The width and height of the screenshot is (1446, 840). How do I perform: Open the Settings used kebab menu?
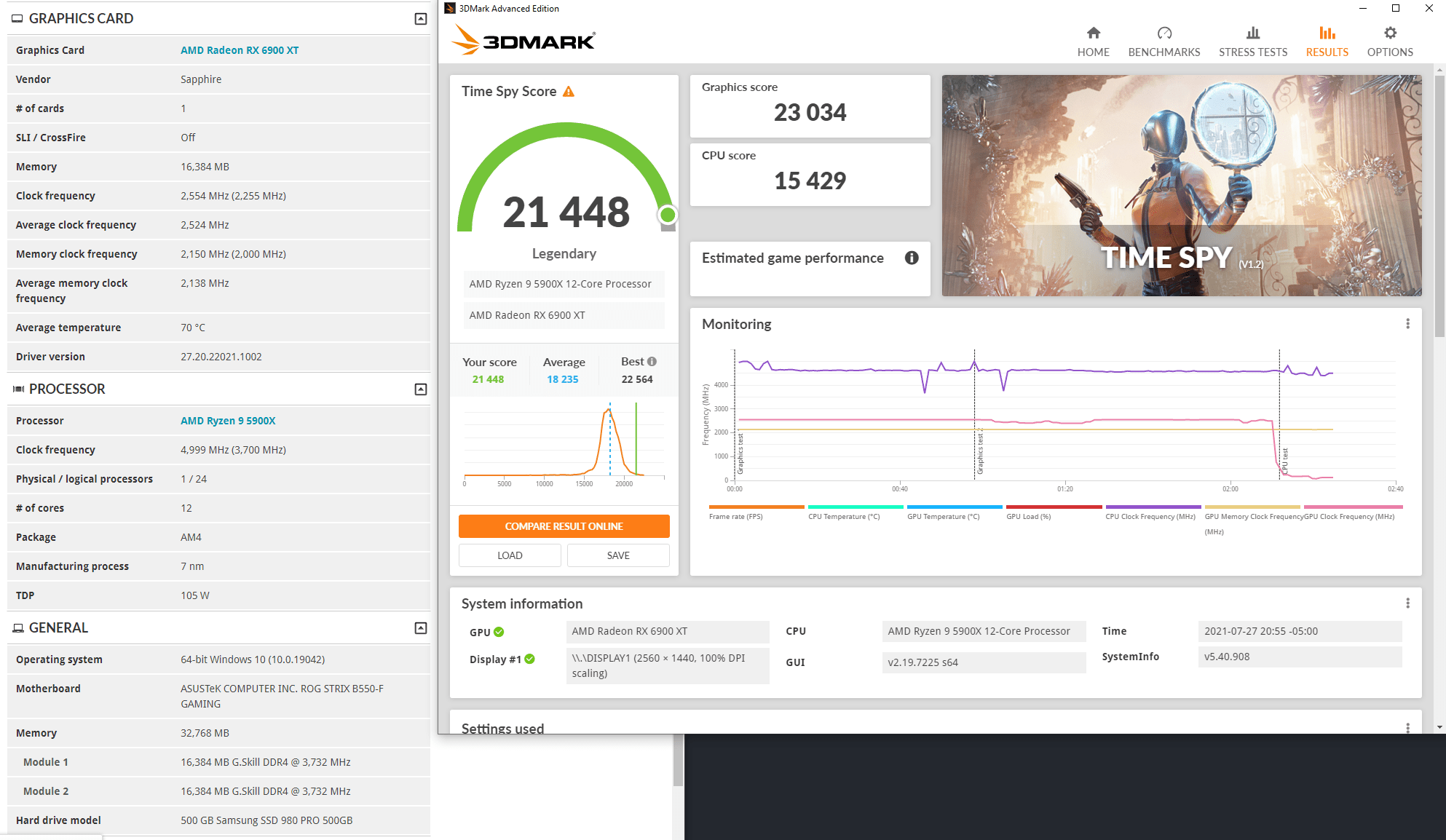coord(1408,727)
